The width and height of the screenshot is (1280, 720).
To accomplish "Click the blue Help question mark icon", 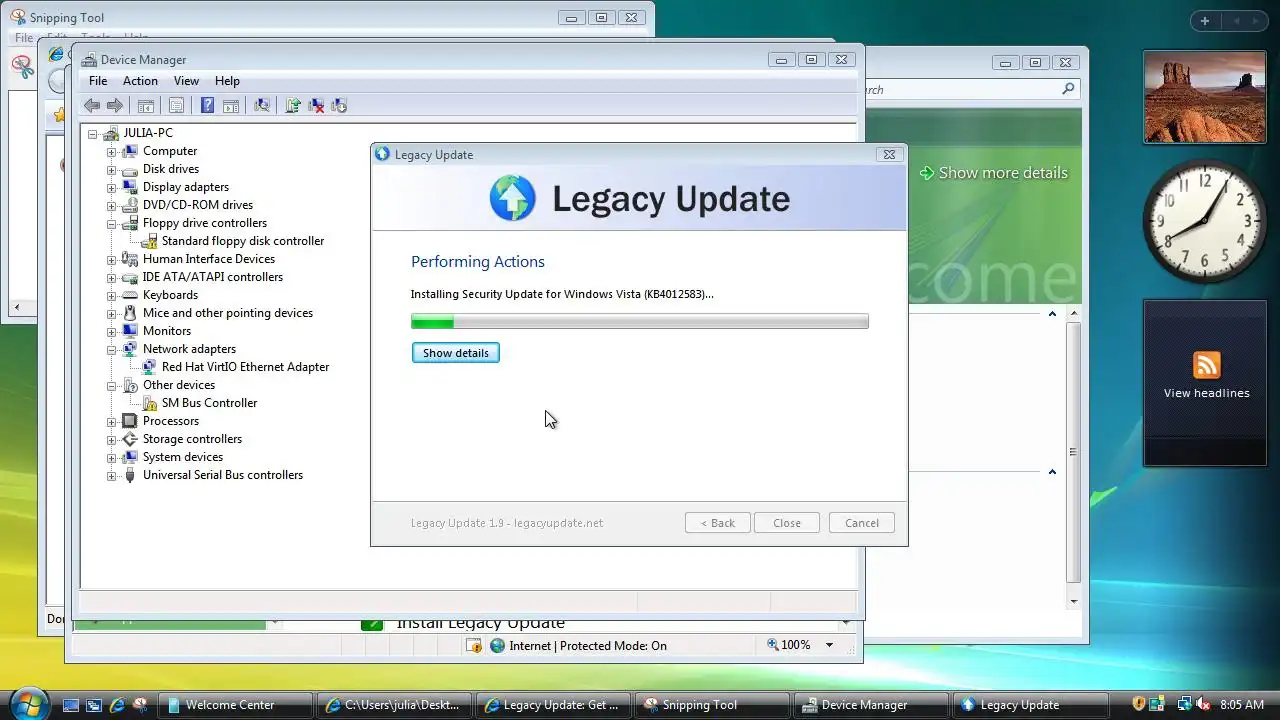I will pos(207,105).
